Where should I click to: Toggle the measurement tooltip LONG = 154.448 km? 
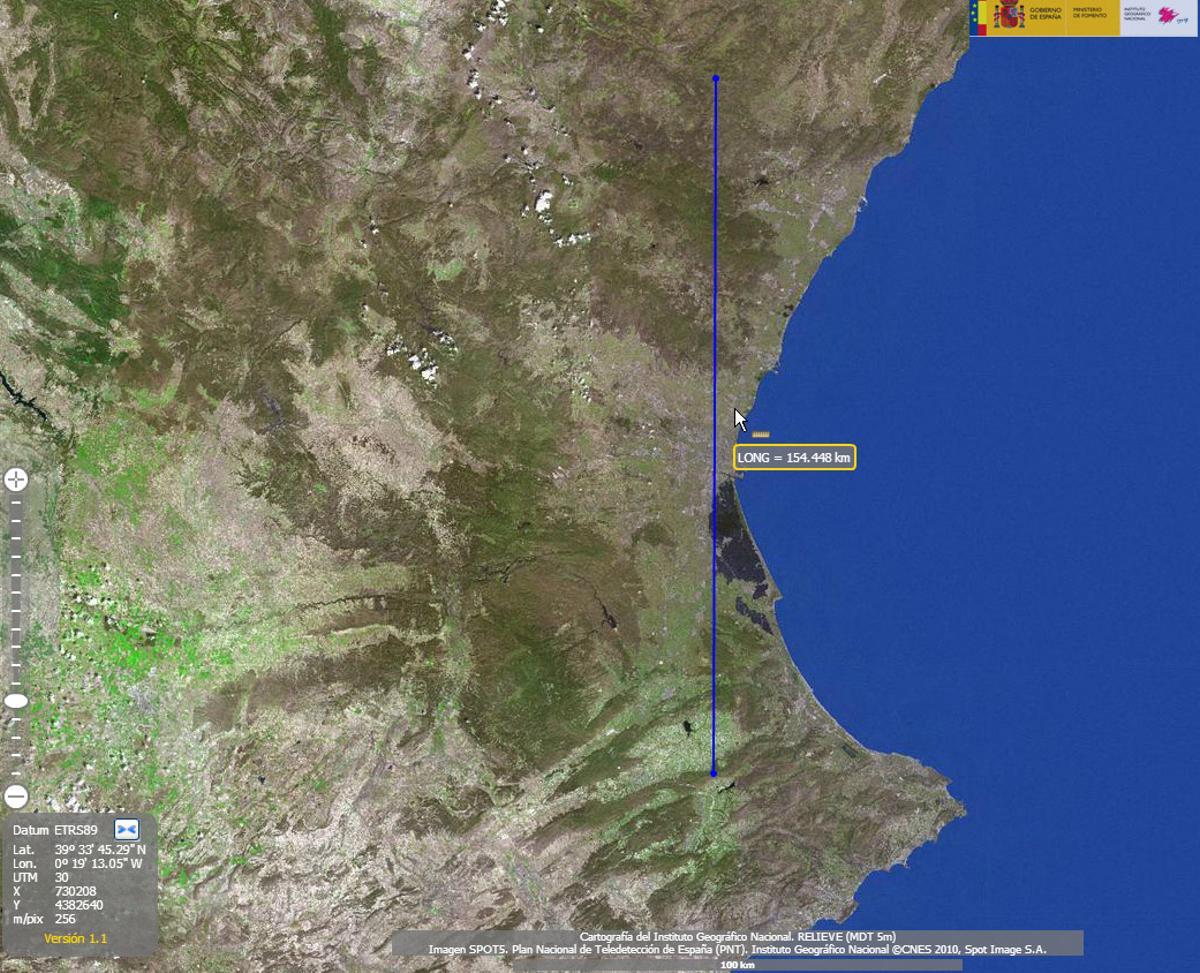(795, 456)
